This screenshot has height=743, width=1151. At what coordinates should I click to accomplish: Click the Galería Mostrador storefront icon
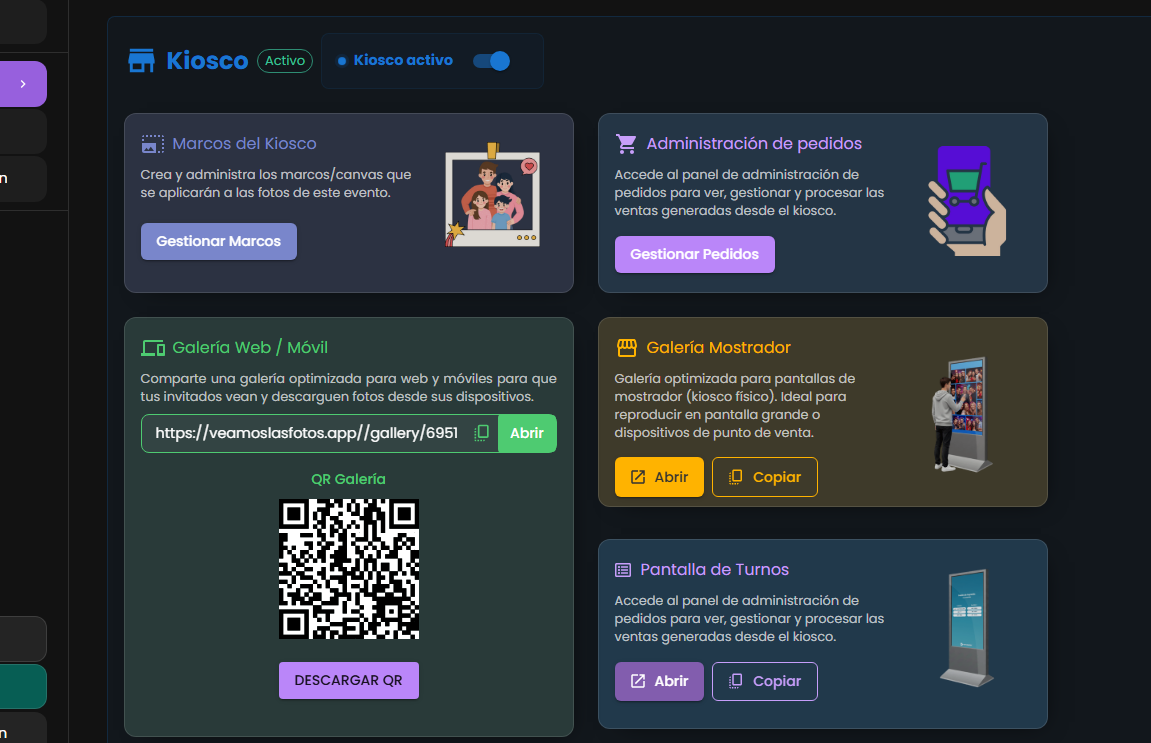(x=627, y=348)
